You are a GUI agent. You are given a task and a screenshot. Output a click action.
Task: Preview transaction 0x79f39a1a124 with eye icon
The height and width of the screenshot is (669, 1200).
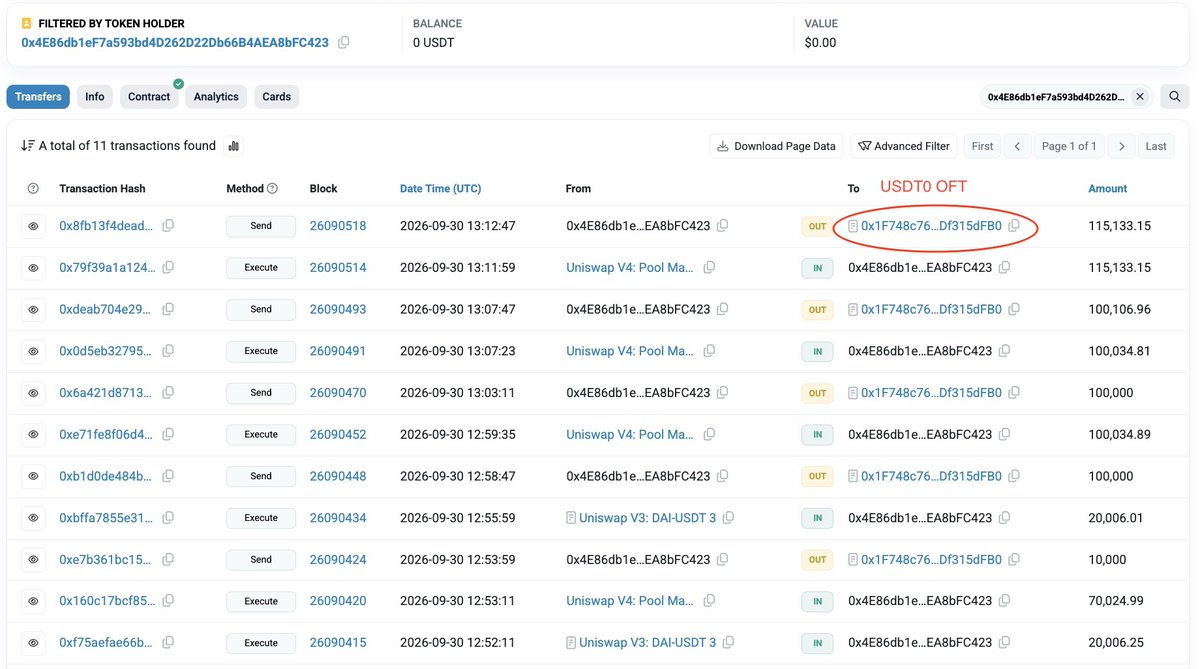point(33,268)
